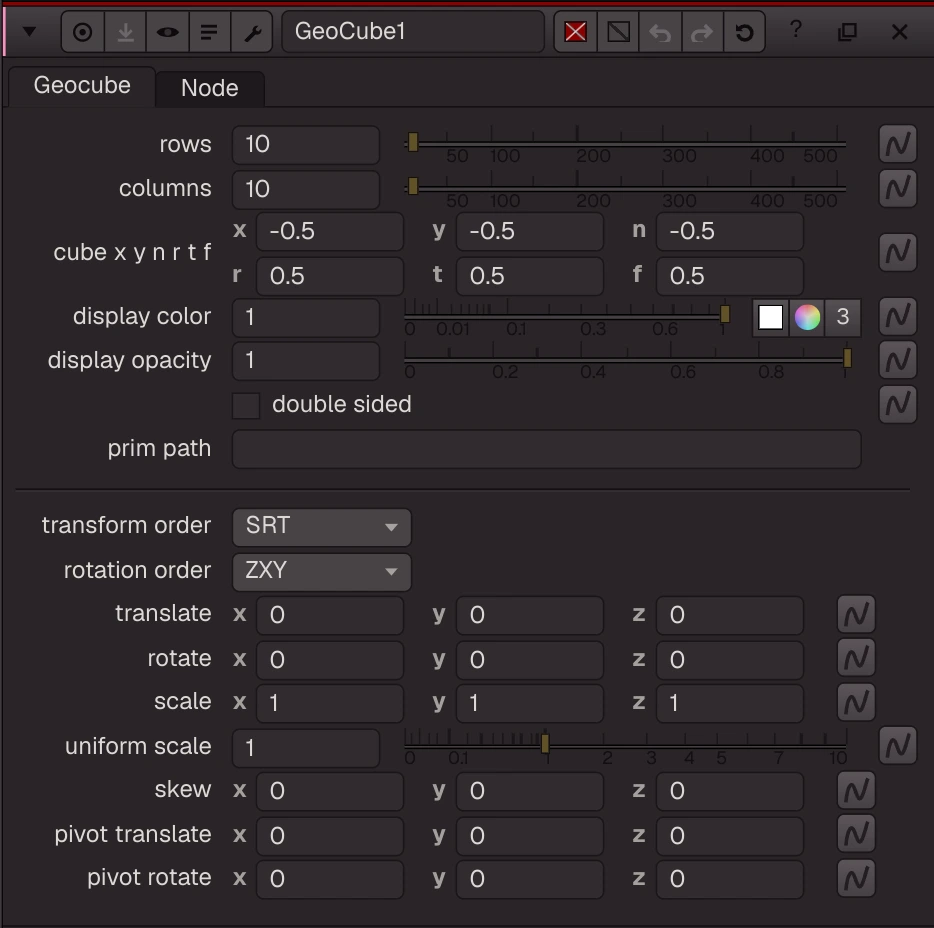Click the rows slider handle
The image size is (934, 928).
(x=413, y=143)
